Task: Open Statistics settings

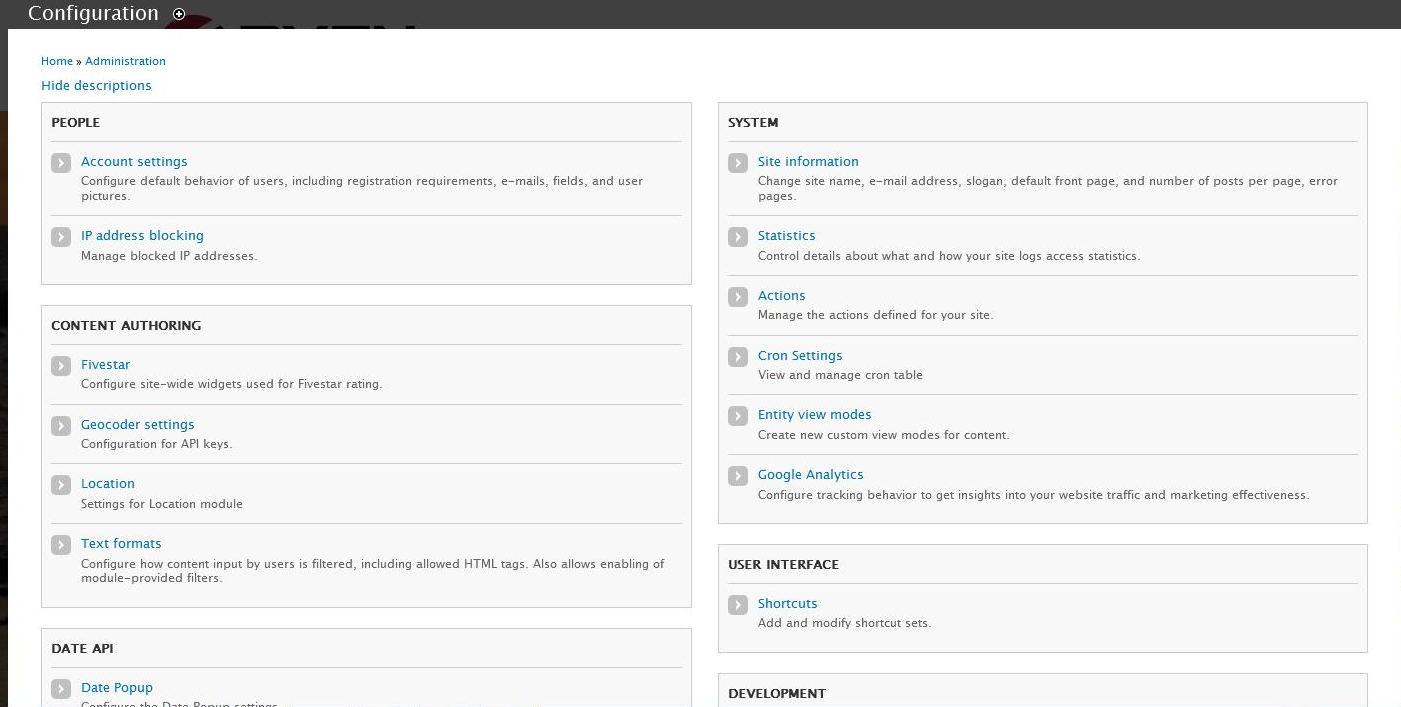Action: [786, 236]
